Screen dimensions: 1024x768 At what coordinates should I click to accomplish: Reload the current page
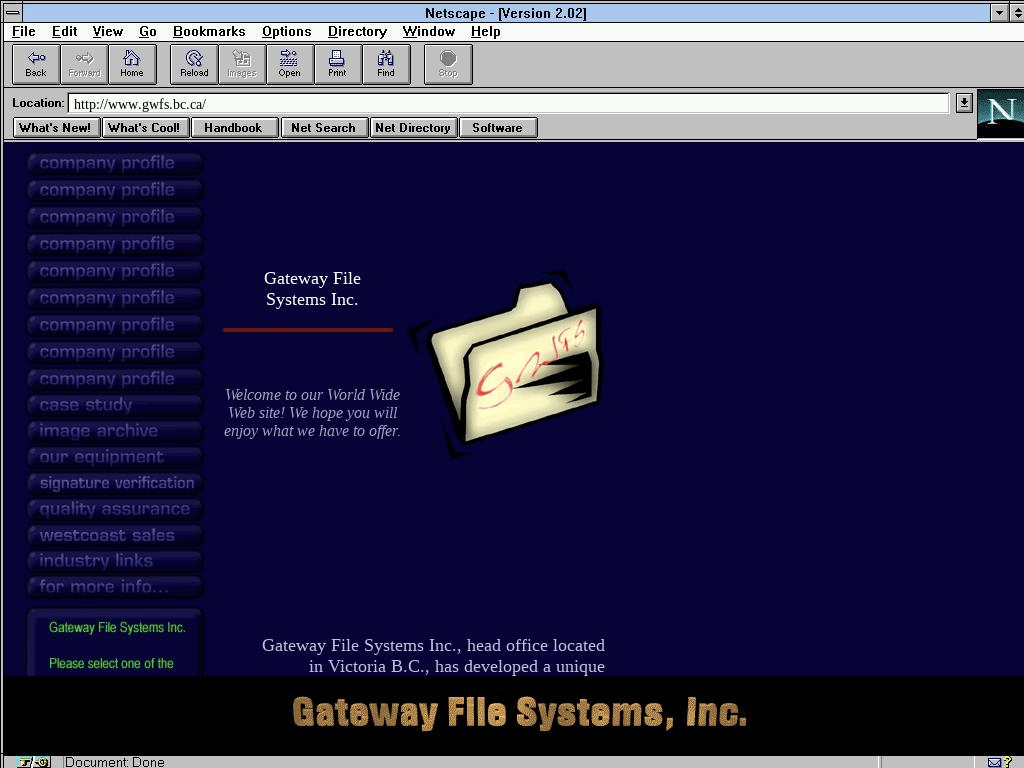[x=194, y=64]
